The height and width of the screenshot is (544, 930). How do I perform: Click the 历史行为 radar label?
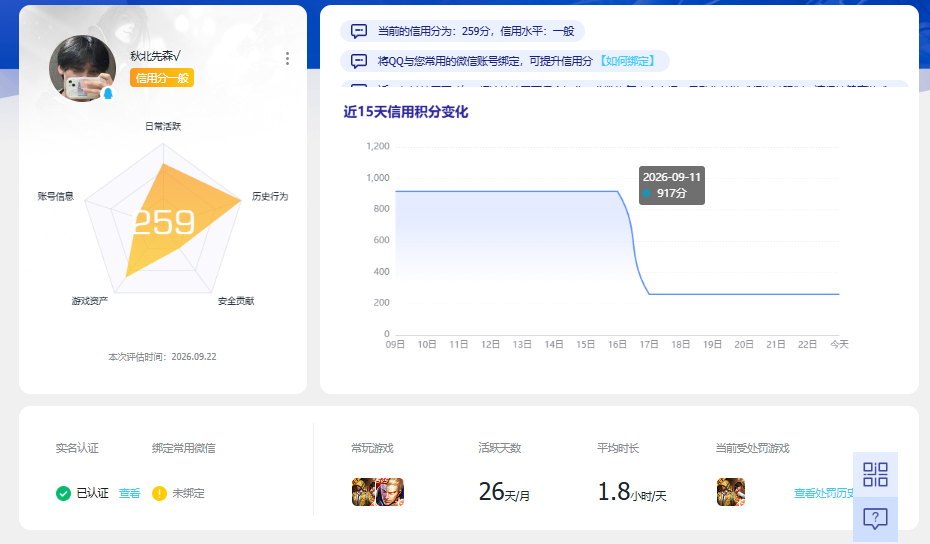(270, 196)
